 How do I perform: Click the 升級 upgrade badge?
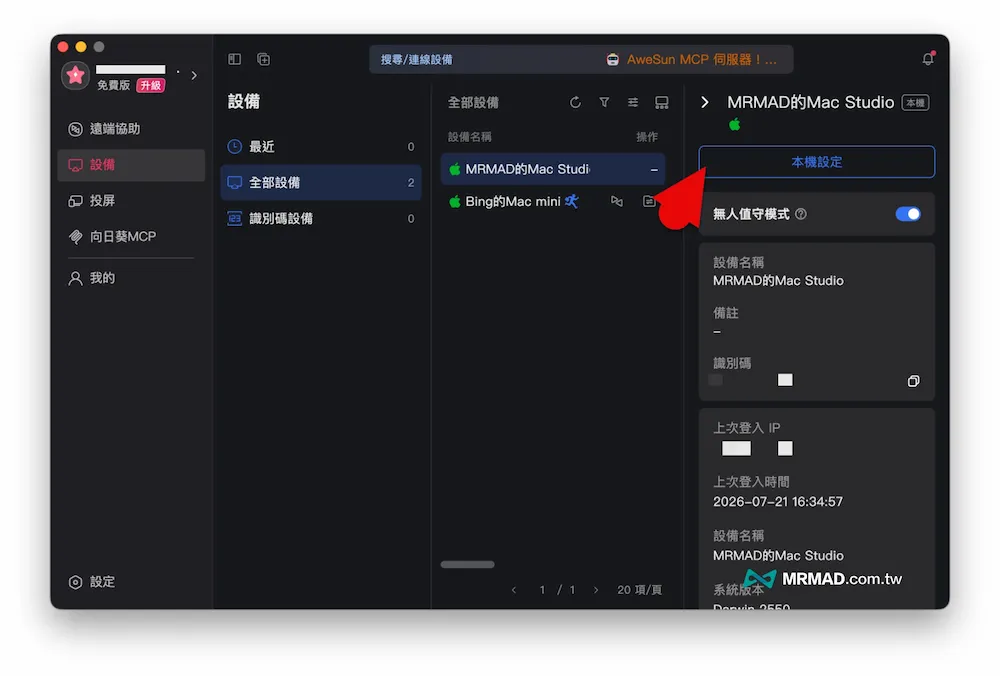click(x=151, y=85)
